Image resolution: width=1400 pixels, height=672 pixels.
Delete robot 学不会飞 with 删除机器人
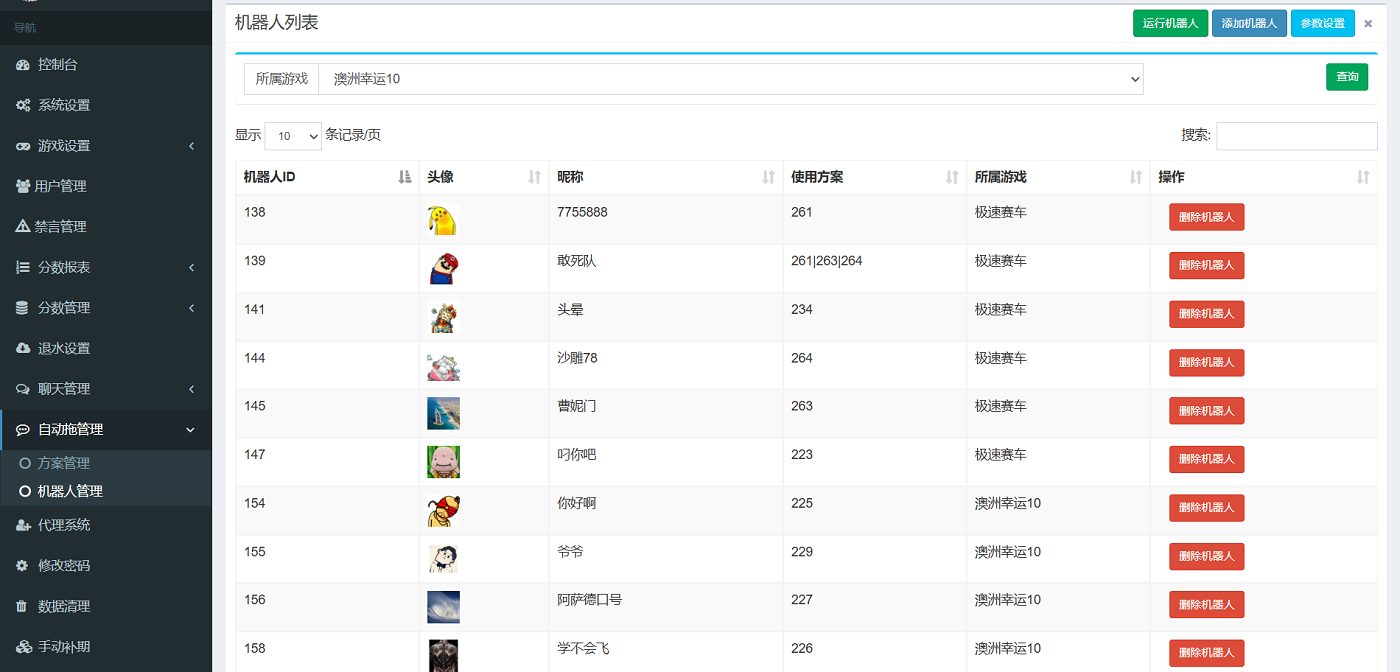pyautogui.click(x=1206, y=653)
